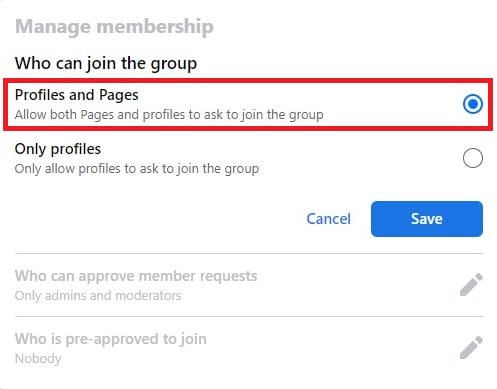
Task: Click 'Allow both Pages and profiles' description
Action: 169,115
